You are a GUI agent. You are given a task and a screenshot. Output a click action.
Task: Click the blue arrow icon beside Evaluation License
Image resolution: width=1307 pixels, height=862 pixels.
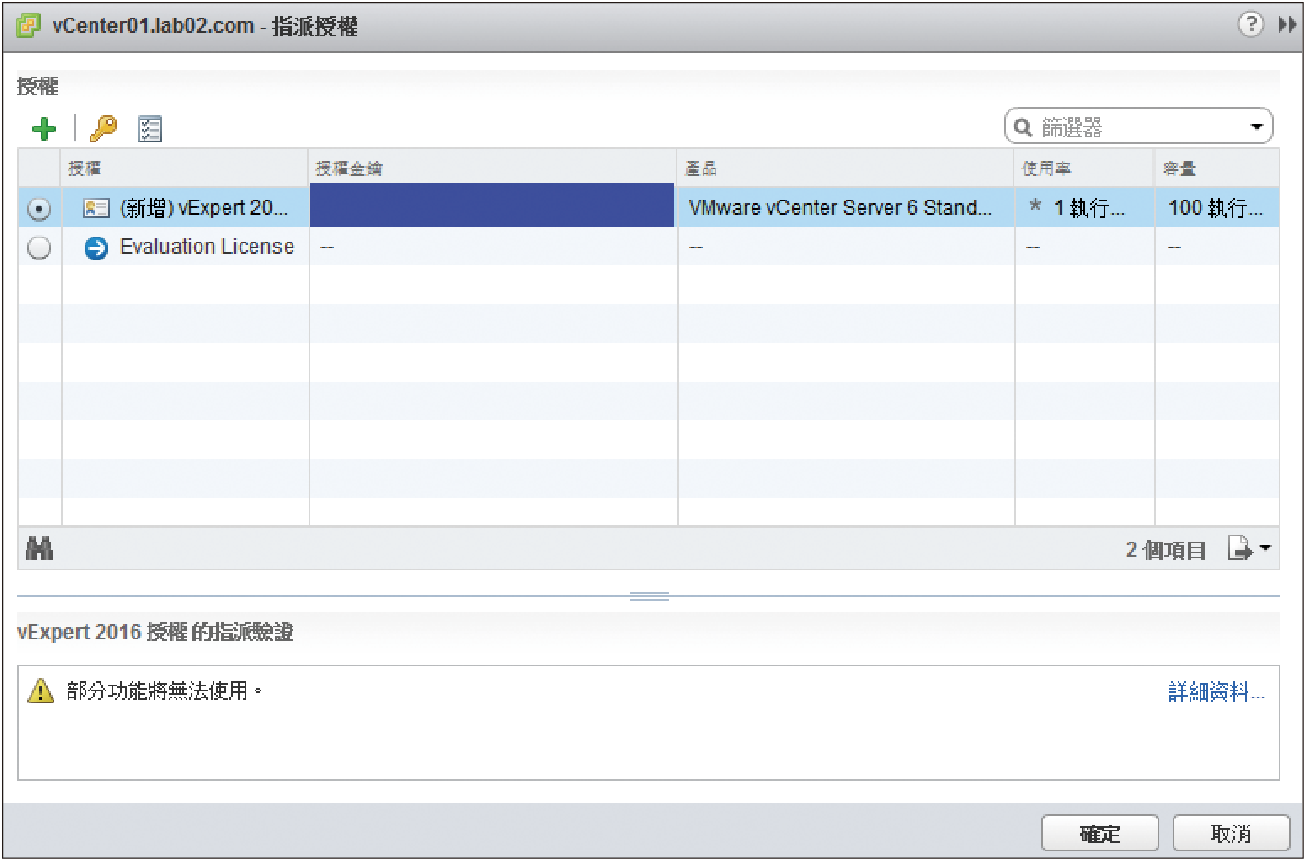96,247
